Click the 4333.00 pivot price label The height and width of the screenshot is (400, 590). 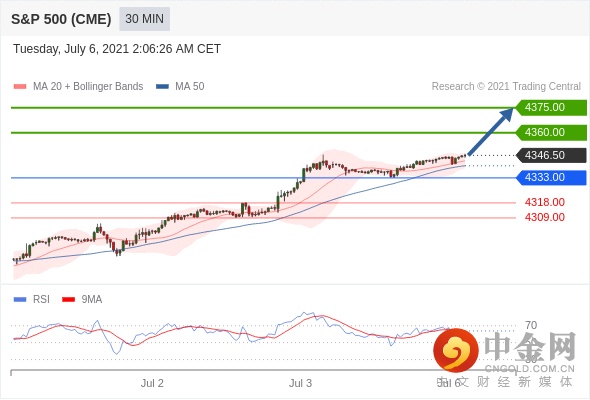coord(551,177)
